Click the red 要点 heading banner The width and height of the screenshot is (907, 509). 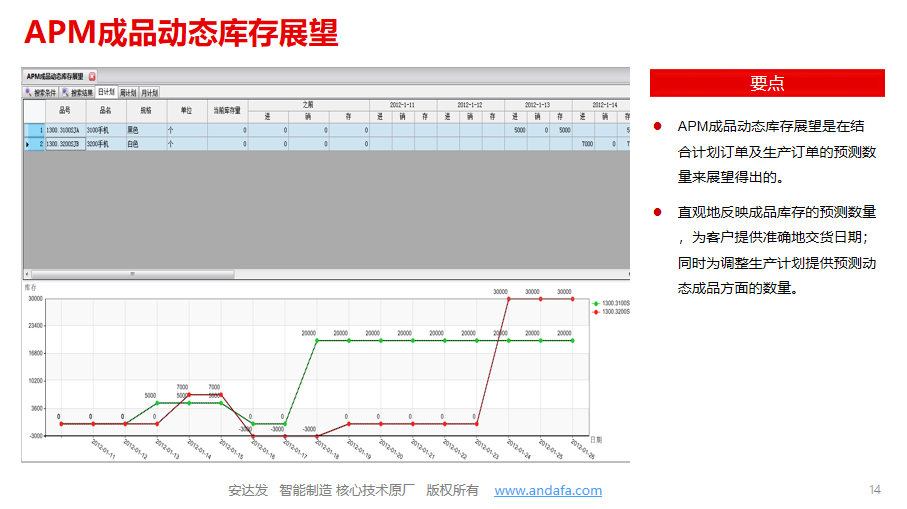coord(767,83)
